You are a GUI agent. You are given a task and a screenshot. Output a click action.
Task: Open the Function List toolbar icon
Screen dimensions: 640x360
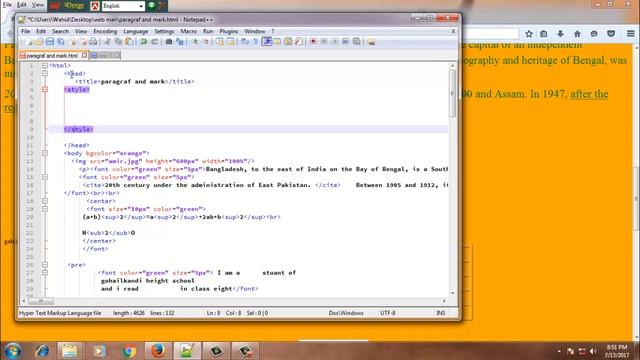[x=299, y=42]
